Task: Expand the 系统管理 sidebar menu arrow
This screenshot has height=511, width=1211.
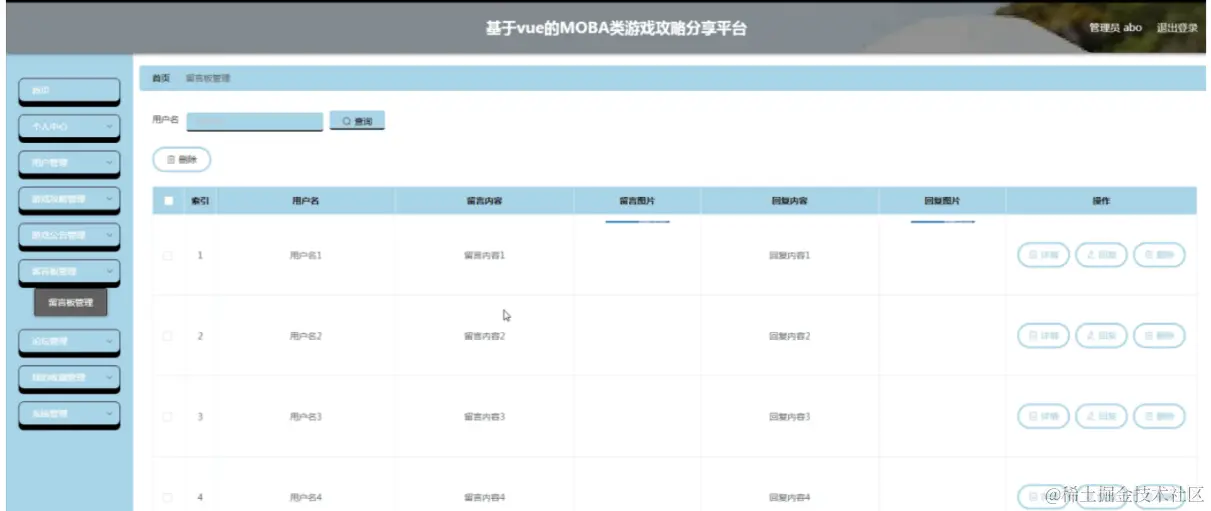Action: click(108, 413)
